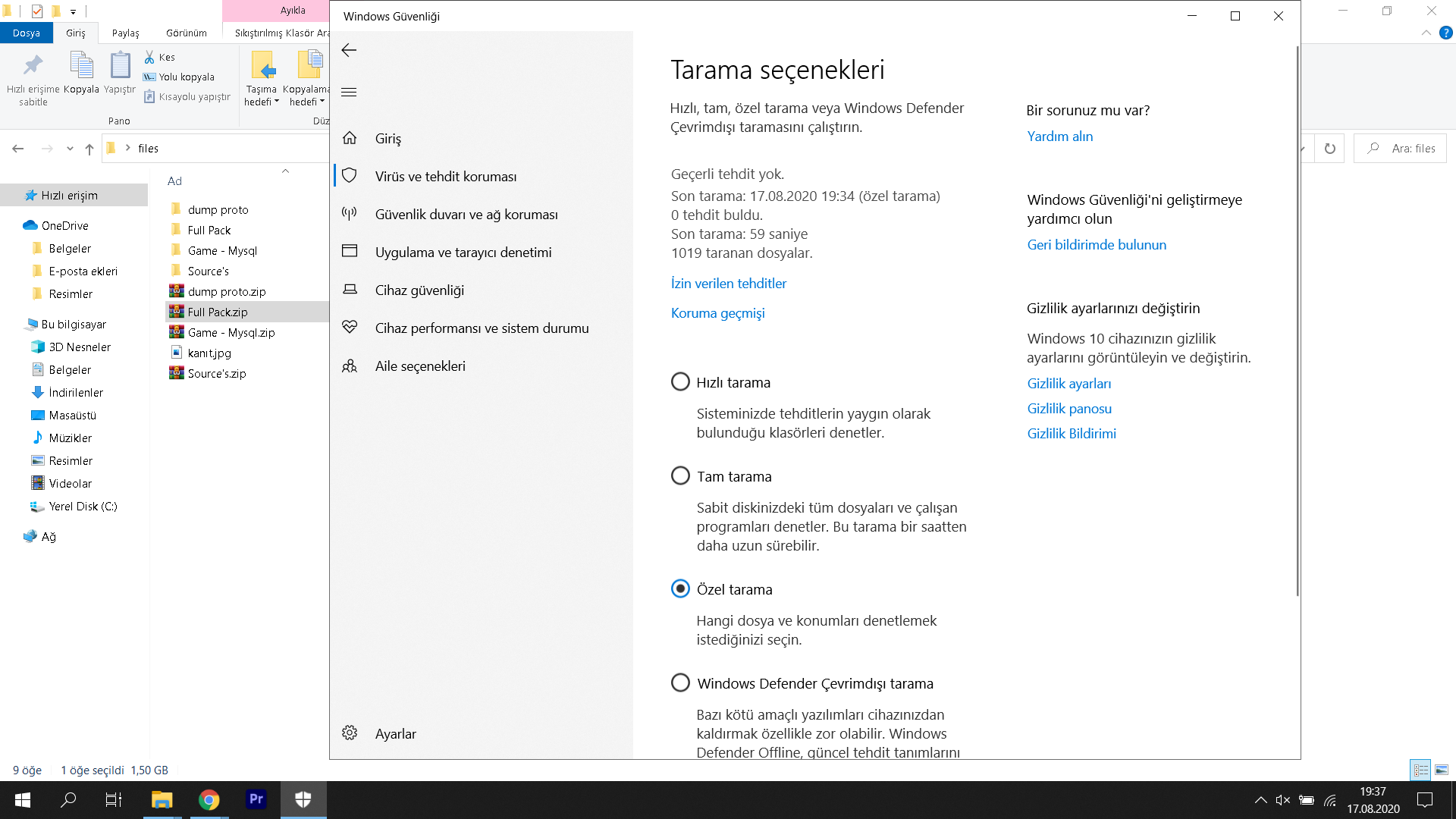Select Virüs ve tehdit koruması shield icon

pos(350,176)
